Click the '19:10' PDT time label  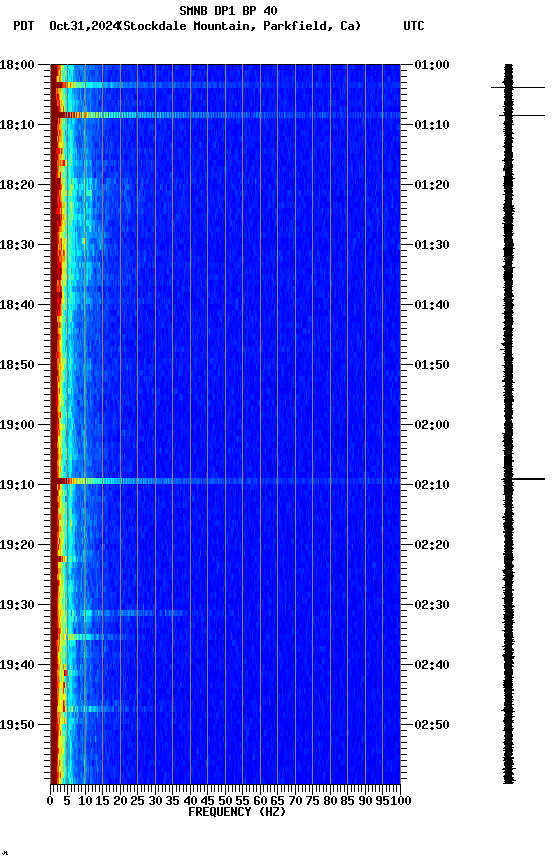click(17, 485)
